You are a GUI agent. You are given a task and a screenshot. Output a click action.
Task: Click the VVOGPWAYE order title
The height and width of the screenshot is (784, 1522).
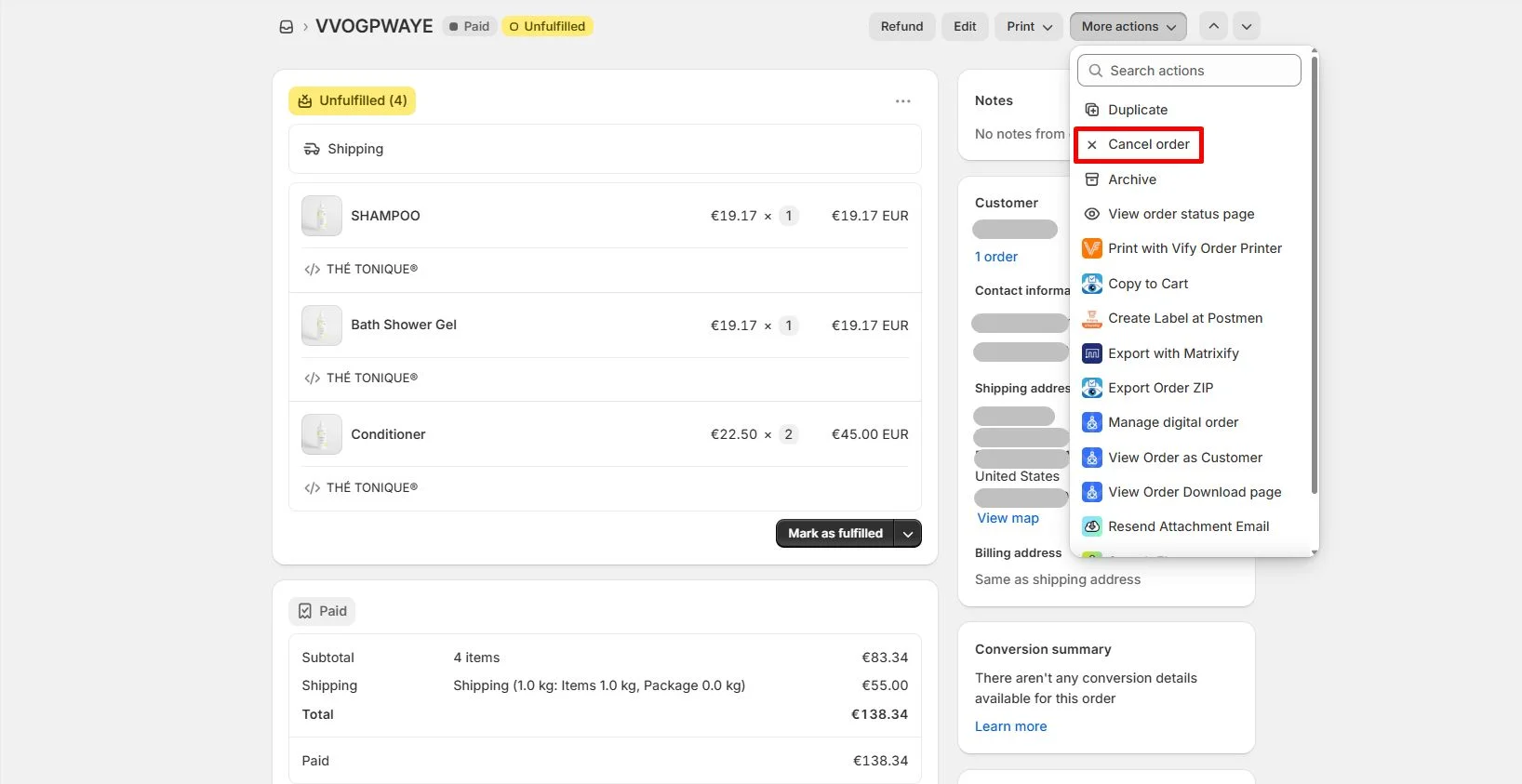pos(374,26)
